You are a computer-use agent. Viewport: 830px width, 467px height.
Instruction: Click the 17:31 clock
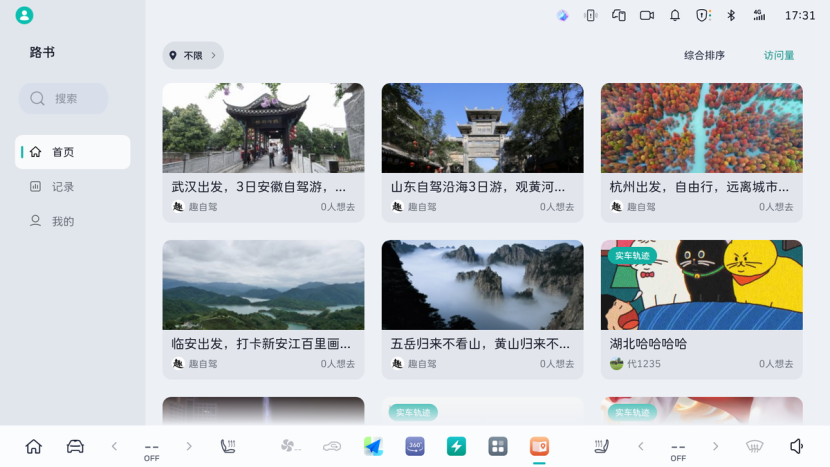point(800,15)
